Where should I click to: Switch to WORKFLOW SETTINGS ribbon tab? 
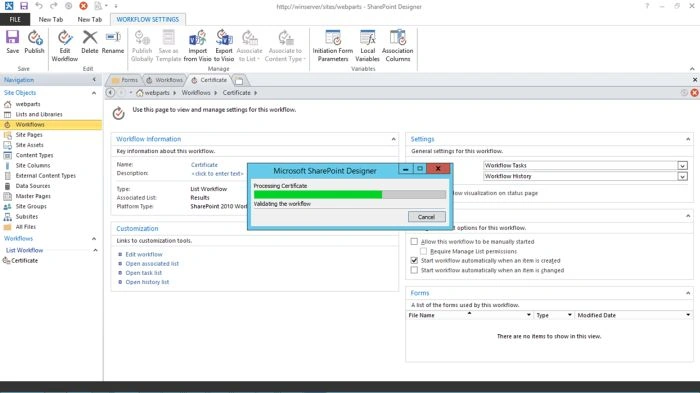coord(147,19)
